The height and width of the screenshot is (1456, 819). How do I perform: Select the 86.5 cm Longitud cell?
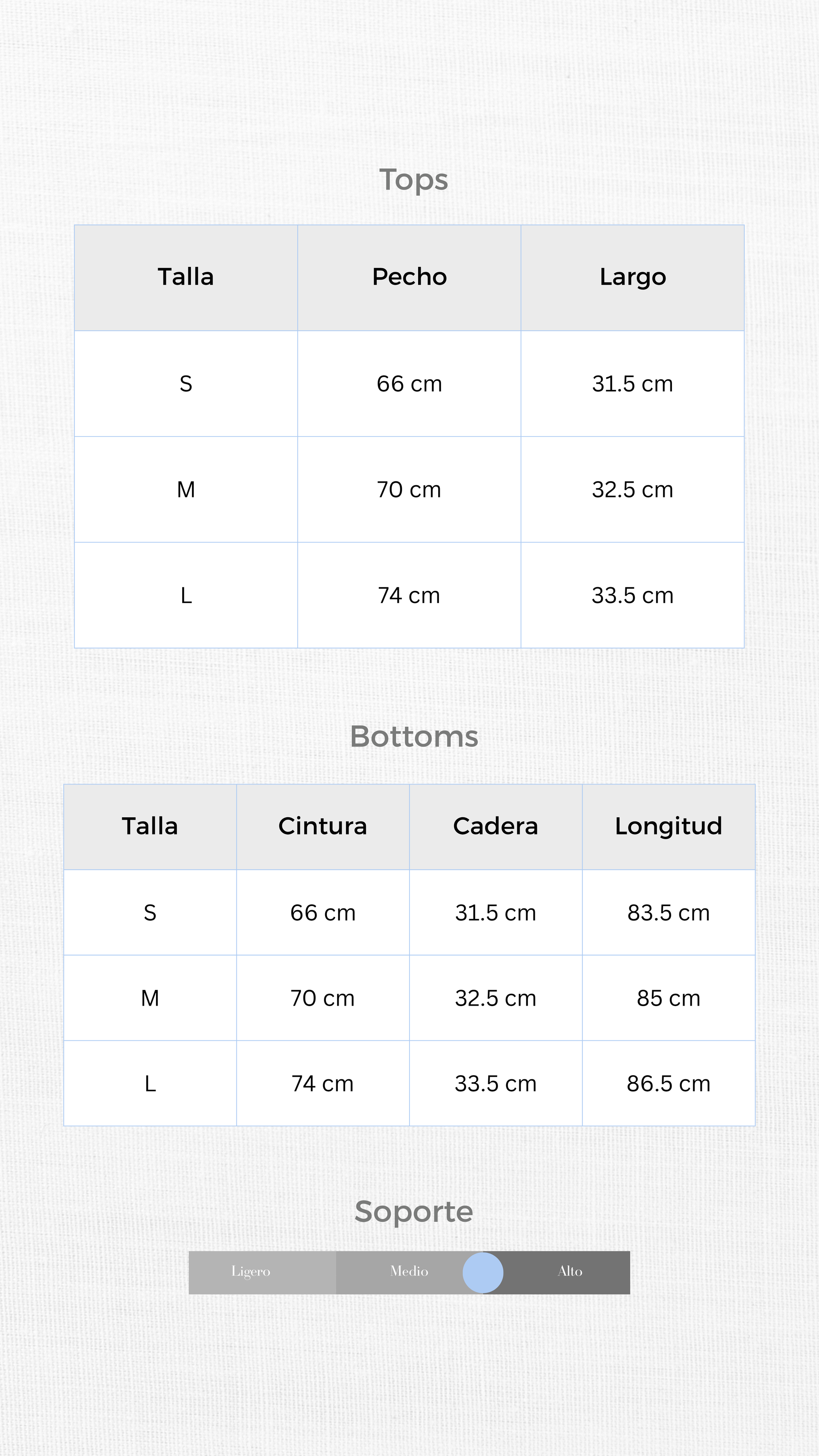[669, 1083]
